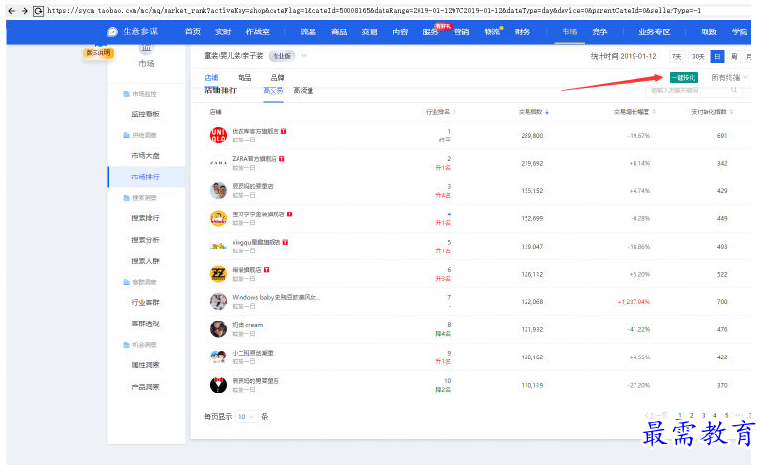This screenshot has width=764, height=465.
Task: Select the 7天 date range option
Action: pos(677,56)
